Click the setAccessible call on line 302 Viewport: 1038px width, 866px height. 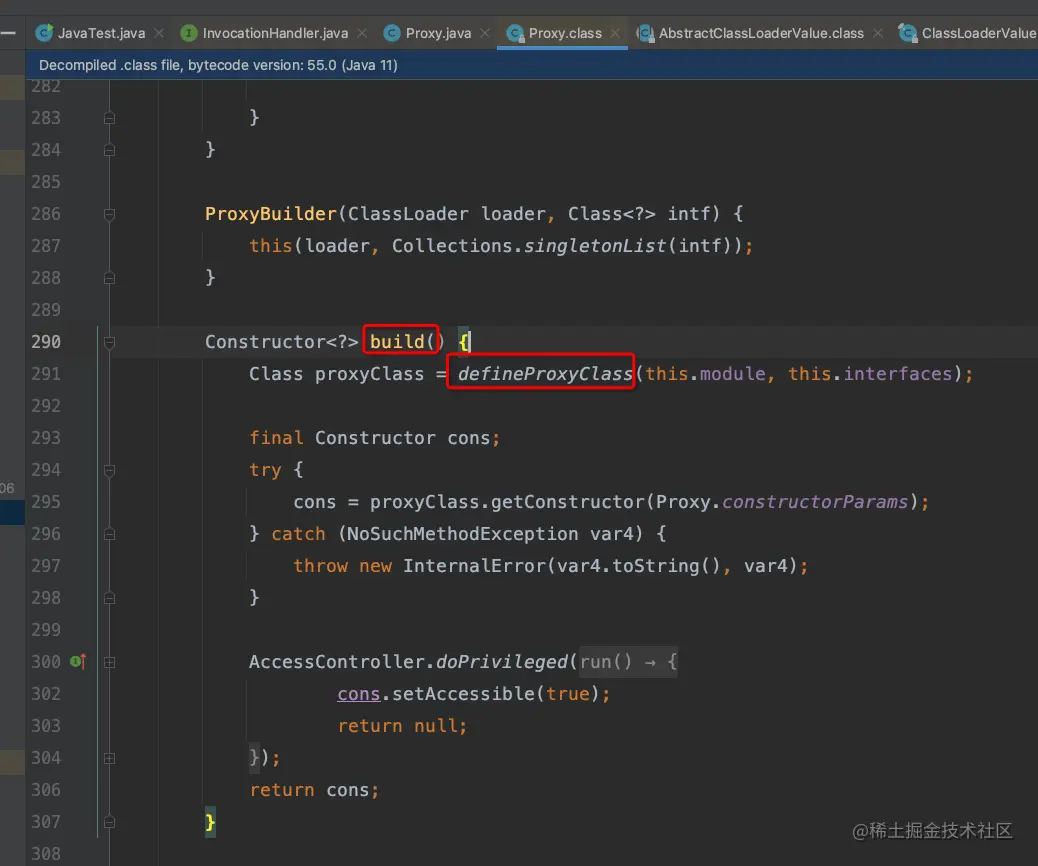(463, 693)
